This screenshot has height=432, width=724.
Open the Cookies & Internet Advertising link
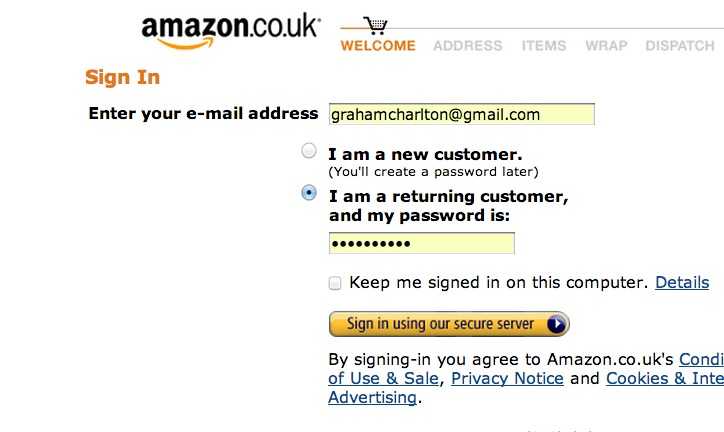point(664,379)
